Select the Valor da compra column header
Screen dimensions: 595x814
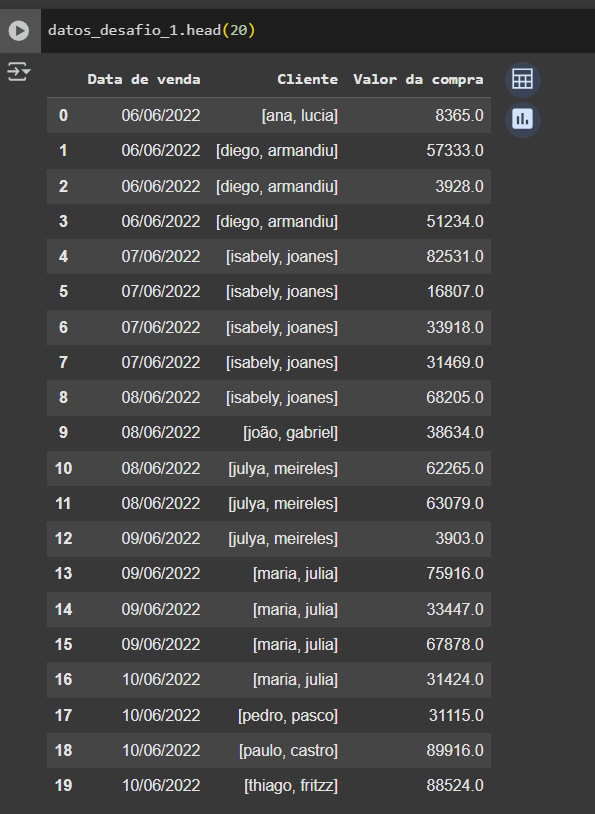click(418, 79)
